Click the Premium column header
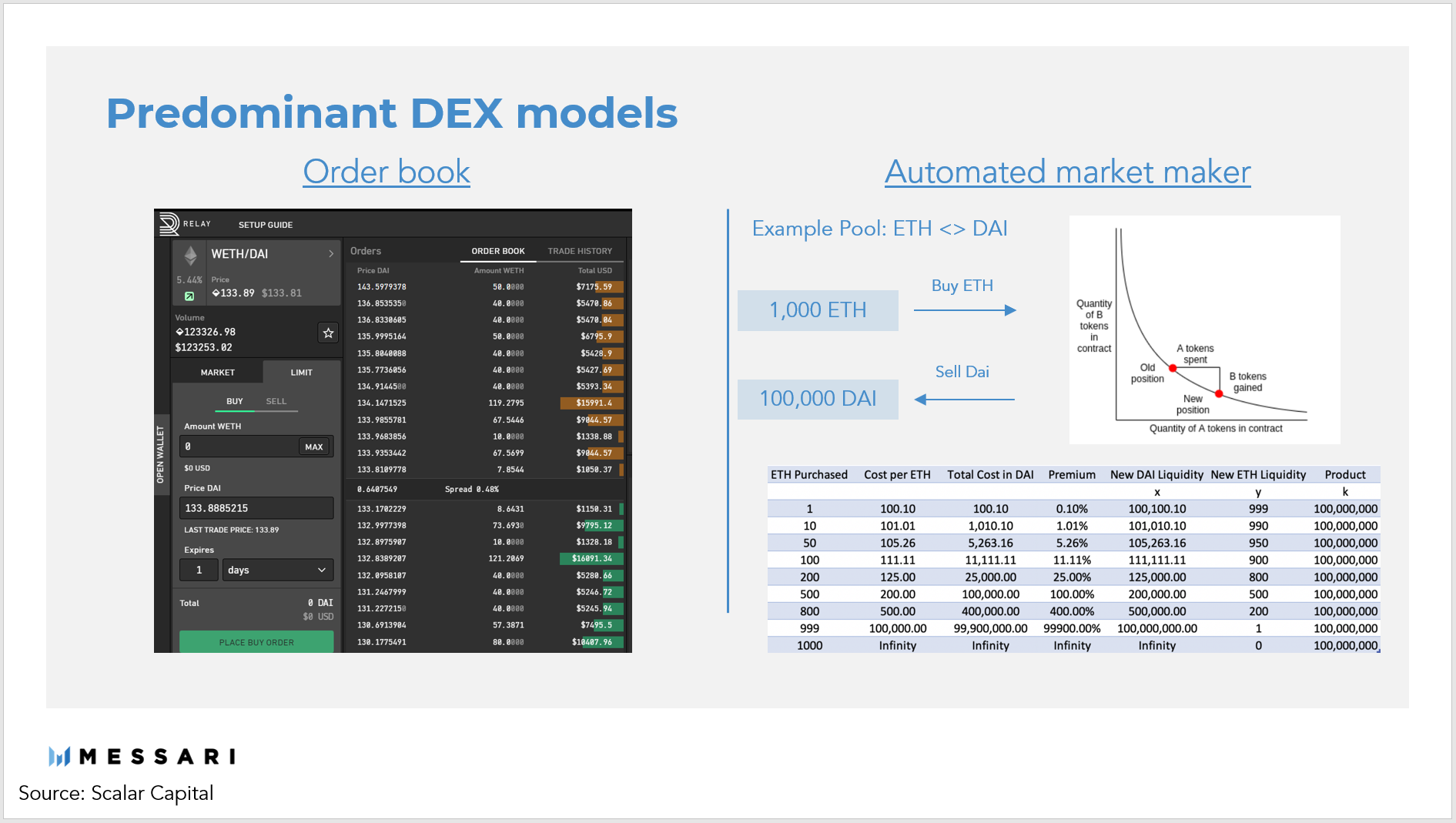Viewport: 1456px width, 823px height. pyautogui.click(x=1072, y=474)
